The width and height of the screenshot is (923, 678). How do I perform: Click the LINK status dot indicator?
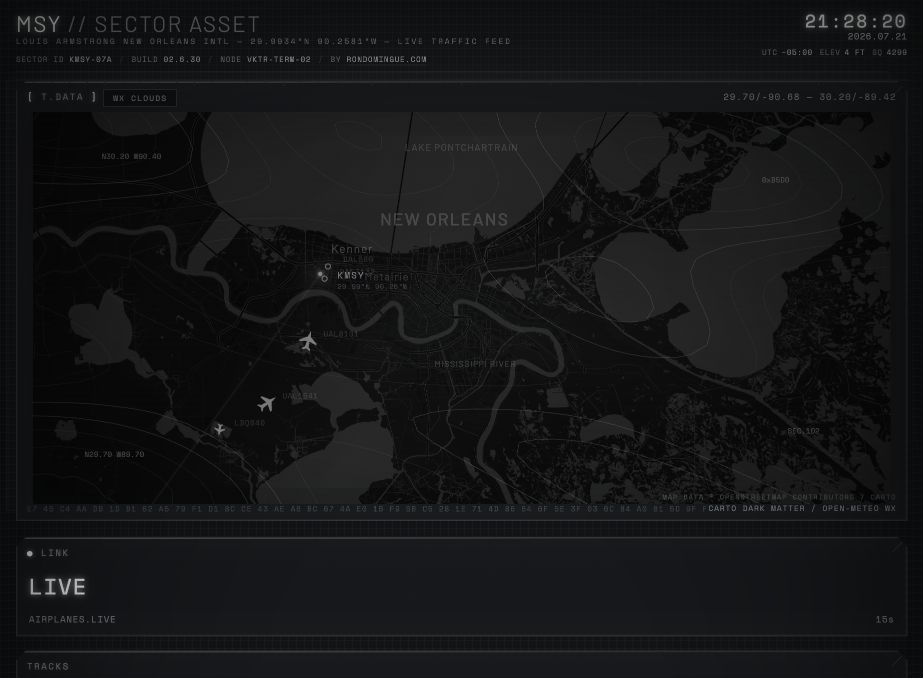(x=30, y=553)
